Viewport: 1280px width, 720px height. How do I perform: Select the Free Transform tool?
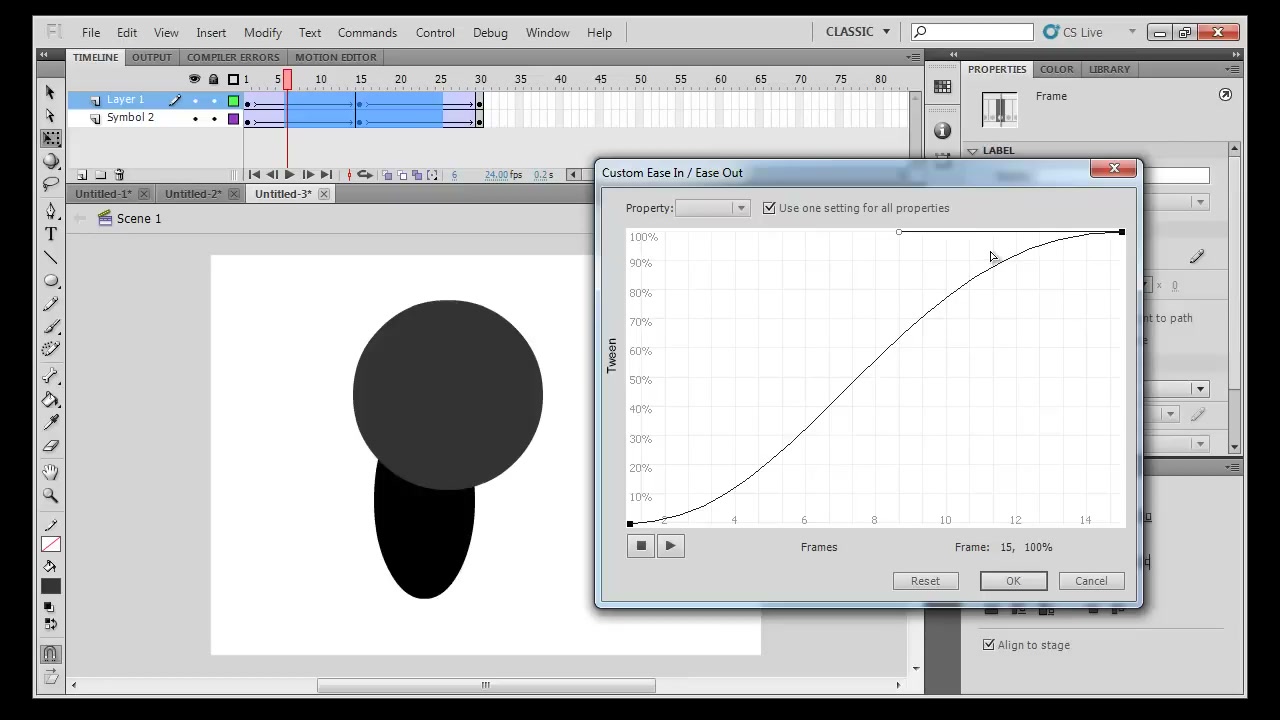pyautogui.click(x=51, y=138)
